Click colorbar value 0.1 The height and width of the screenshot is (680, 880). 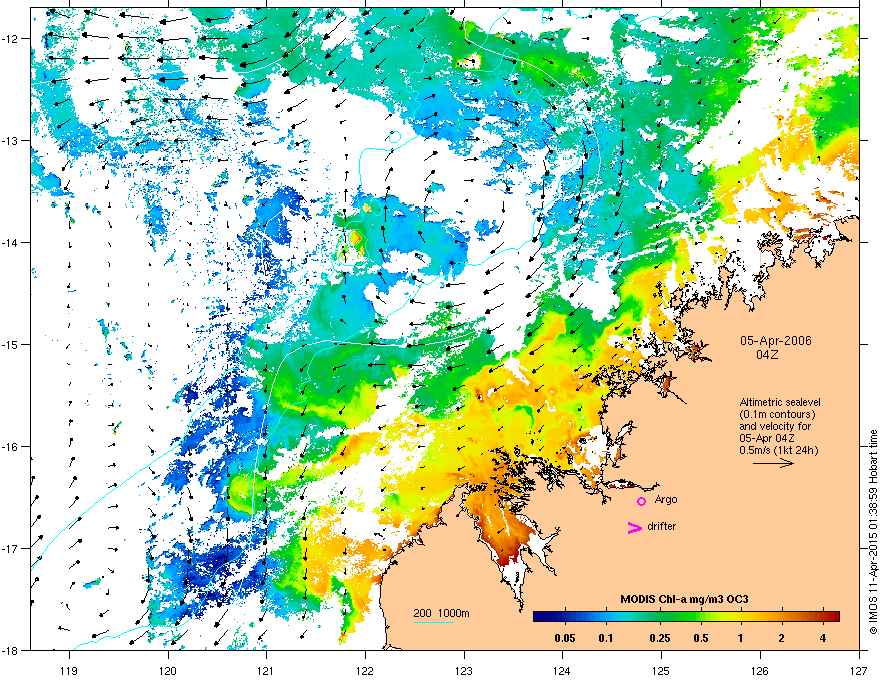606,638
